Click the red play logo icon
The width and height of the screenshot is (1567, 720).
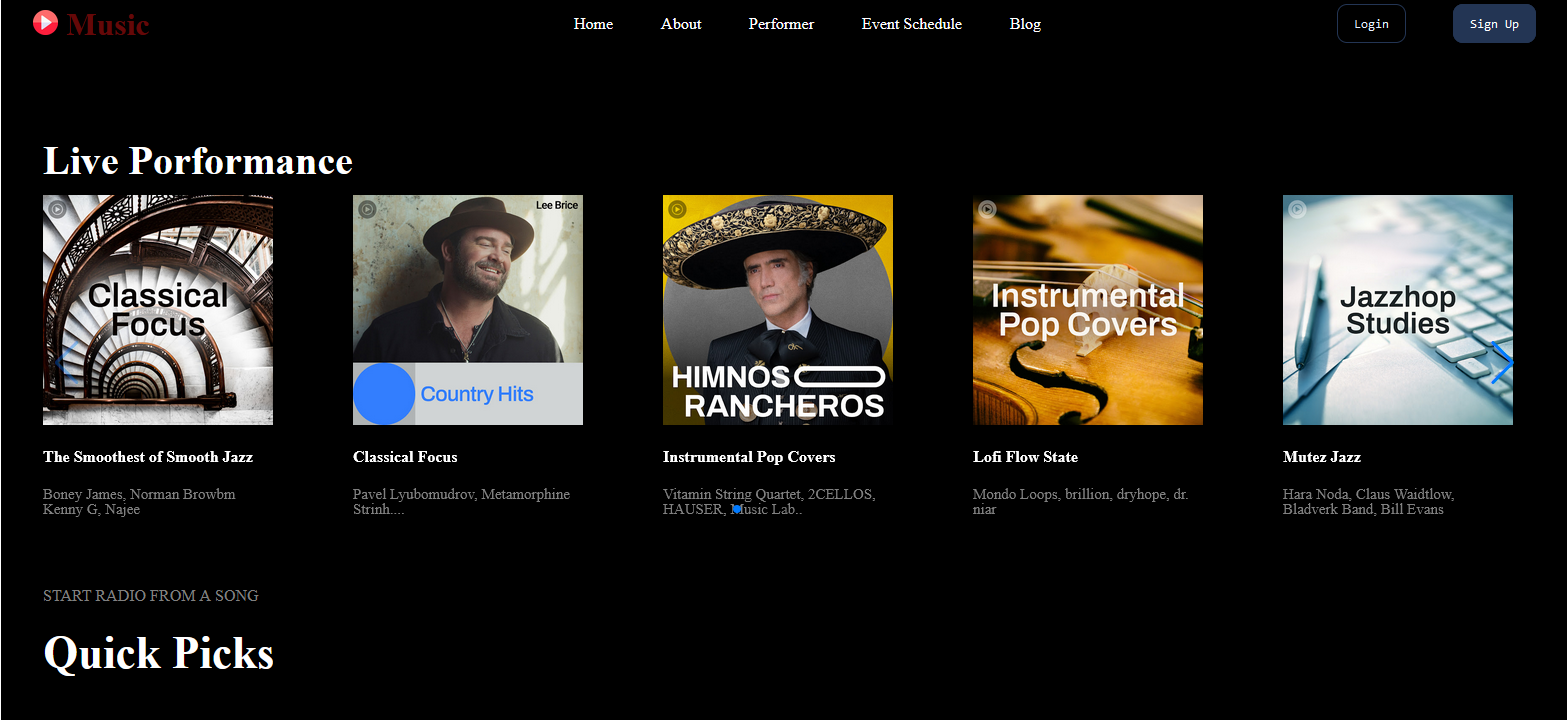tap(45, 22)
